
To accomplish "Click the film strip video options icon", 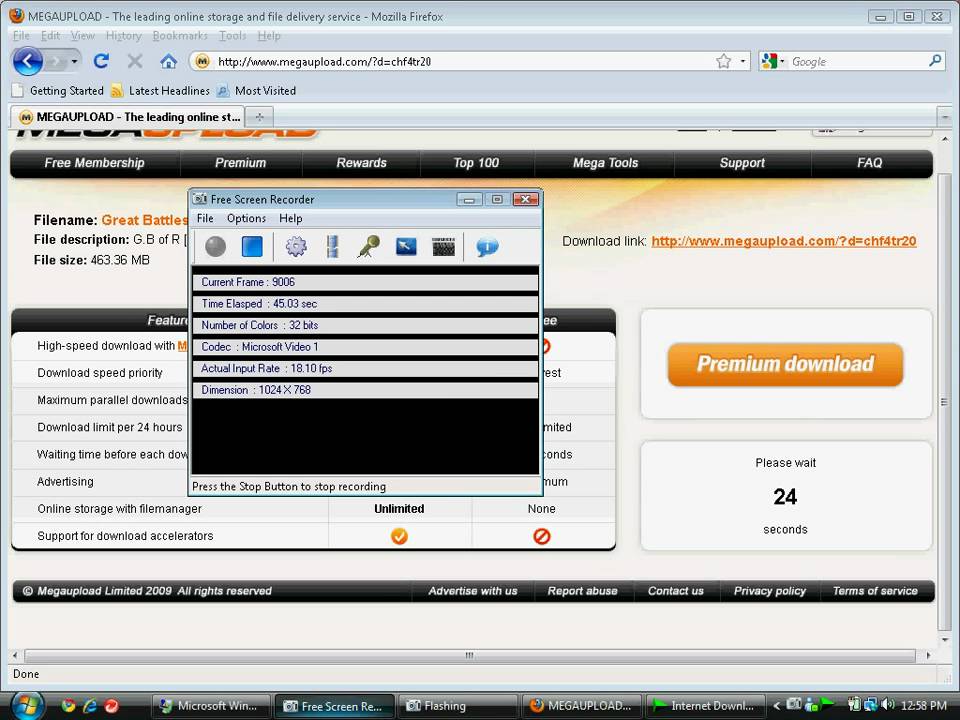I will (332, 247).
